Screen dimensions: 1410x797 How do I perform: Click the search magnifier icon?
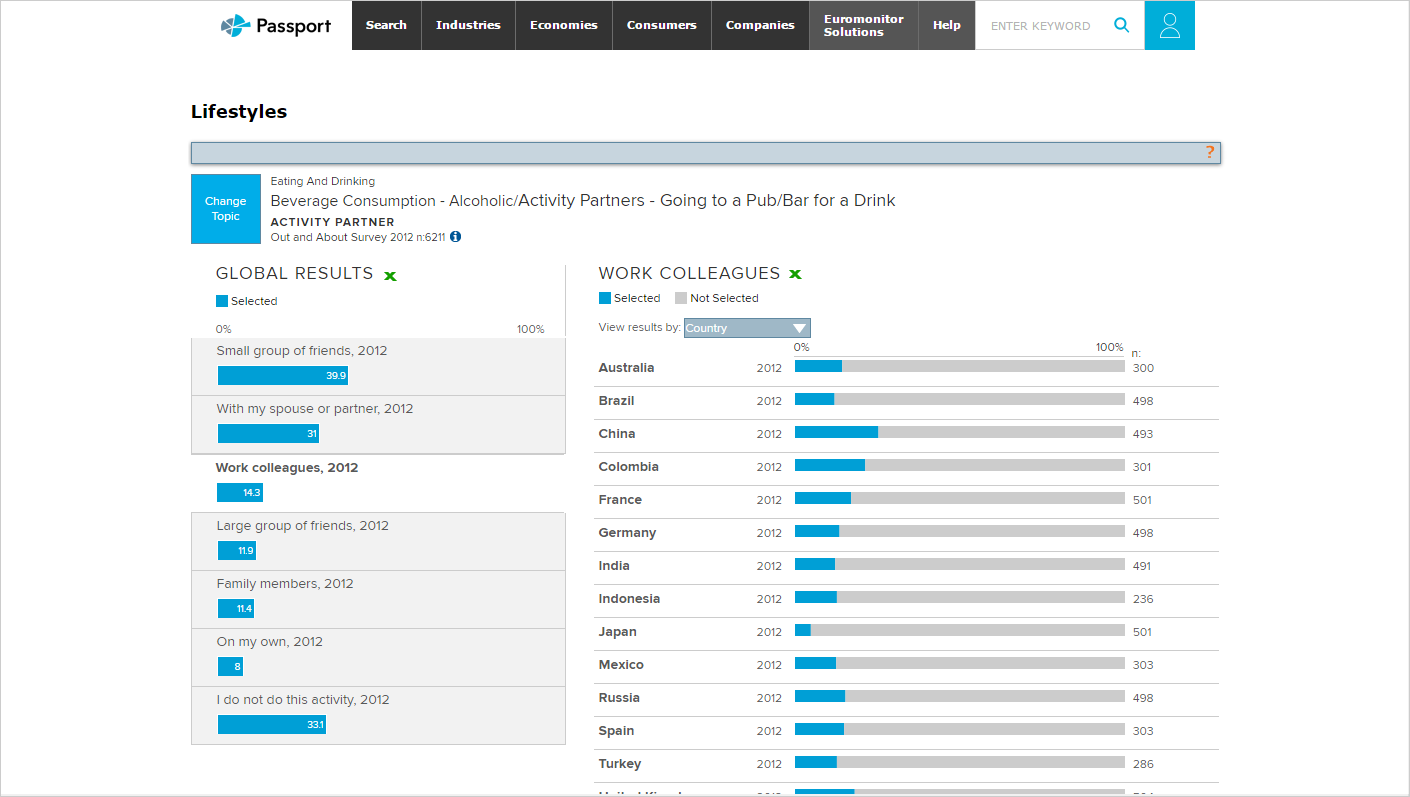[x=1122, y=26]
